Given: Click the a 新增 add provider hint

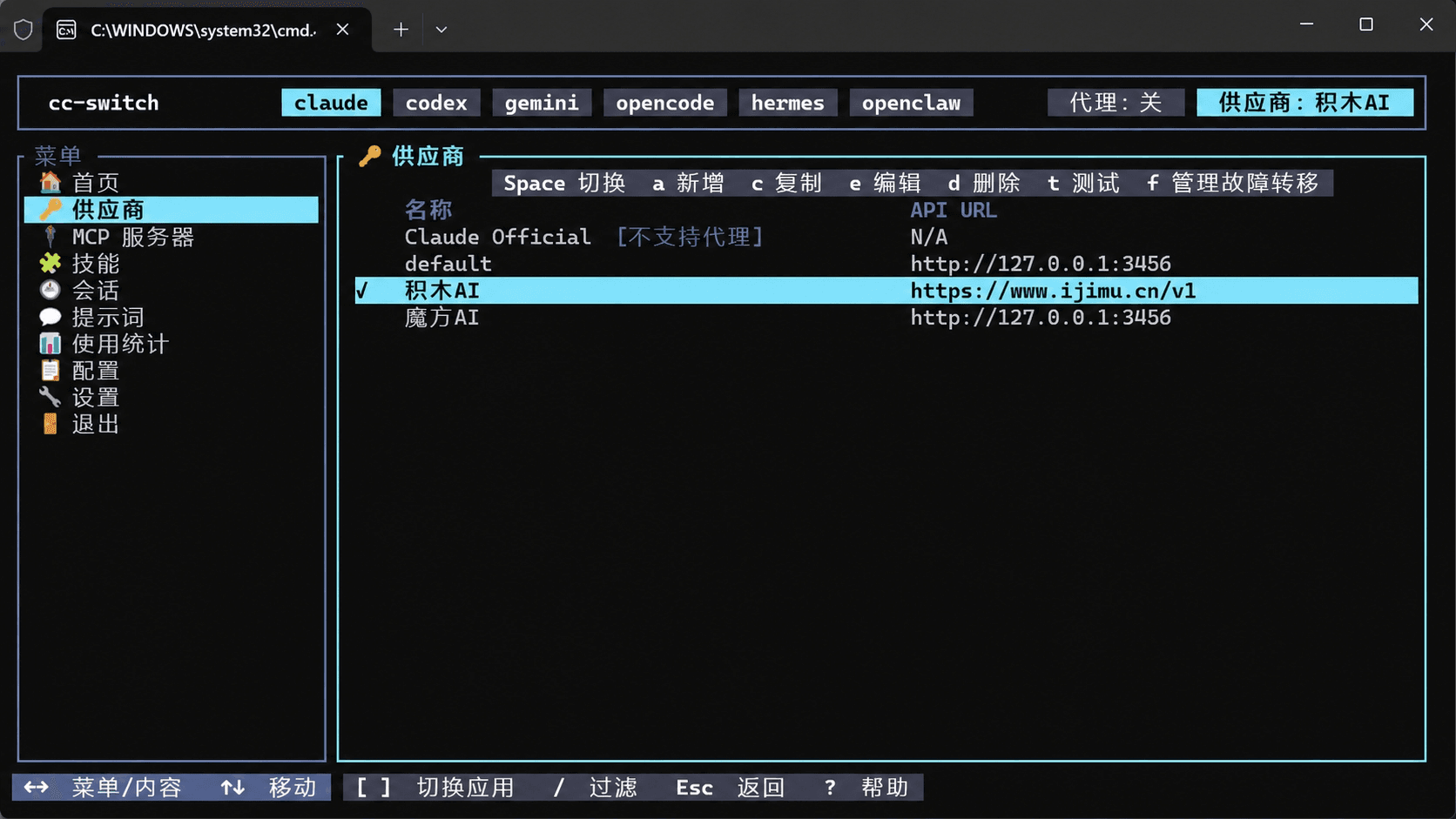Looking at the screenshot, I should 688,183.
